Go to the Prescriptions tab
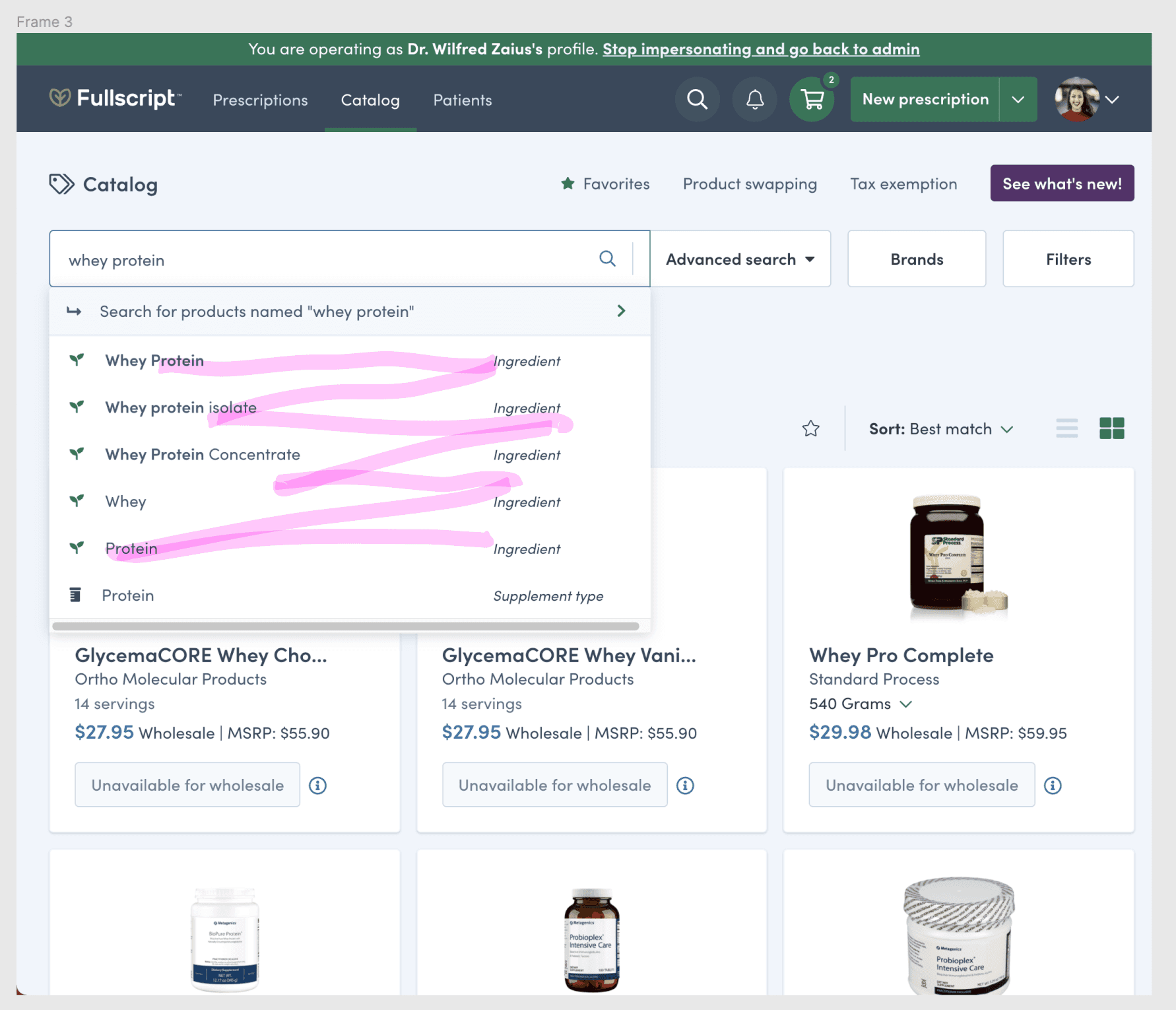The height and width of the screenshot is (1010, 1176). [260, 100]
